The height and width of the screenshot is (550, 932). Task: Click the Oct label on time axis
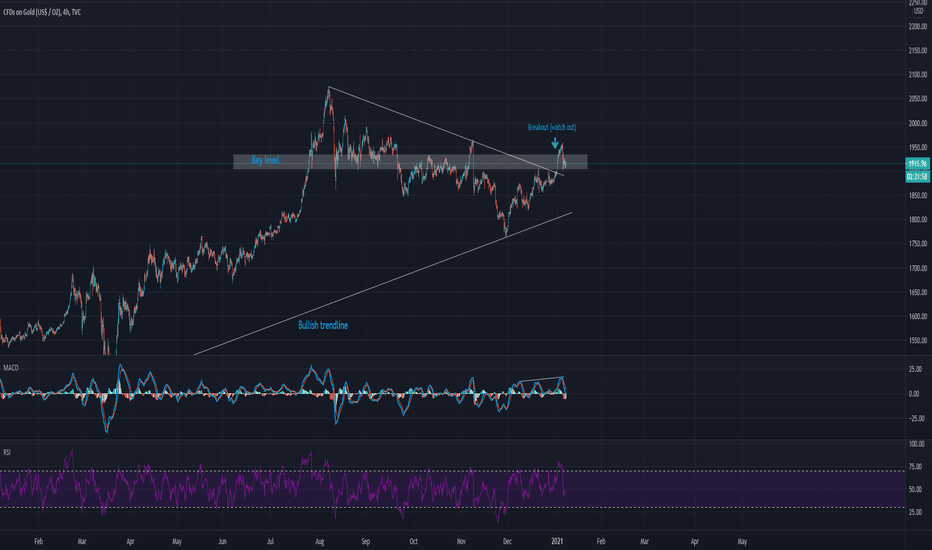(x=414, y=542)
